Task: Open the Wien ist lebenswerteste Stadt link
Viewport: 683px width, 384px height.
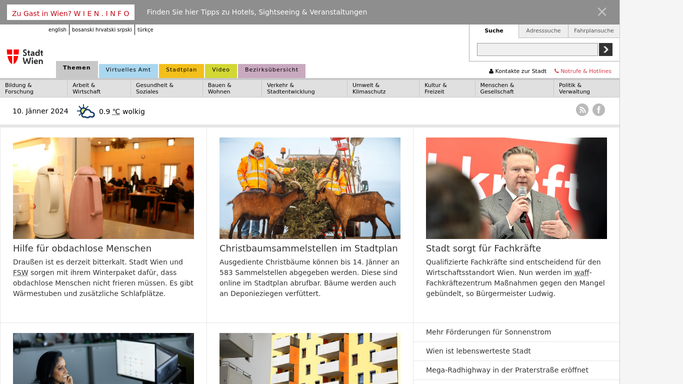Action: point(478,351)
